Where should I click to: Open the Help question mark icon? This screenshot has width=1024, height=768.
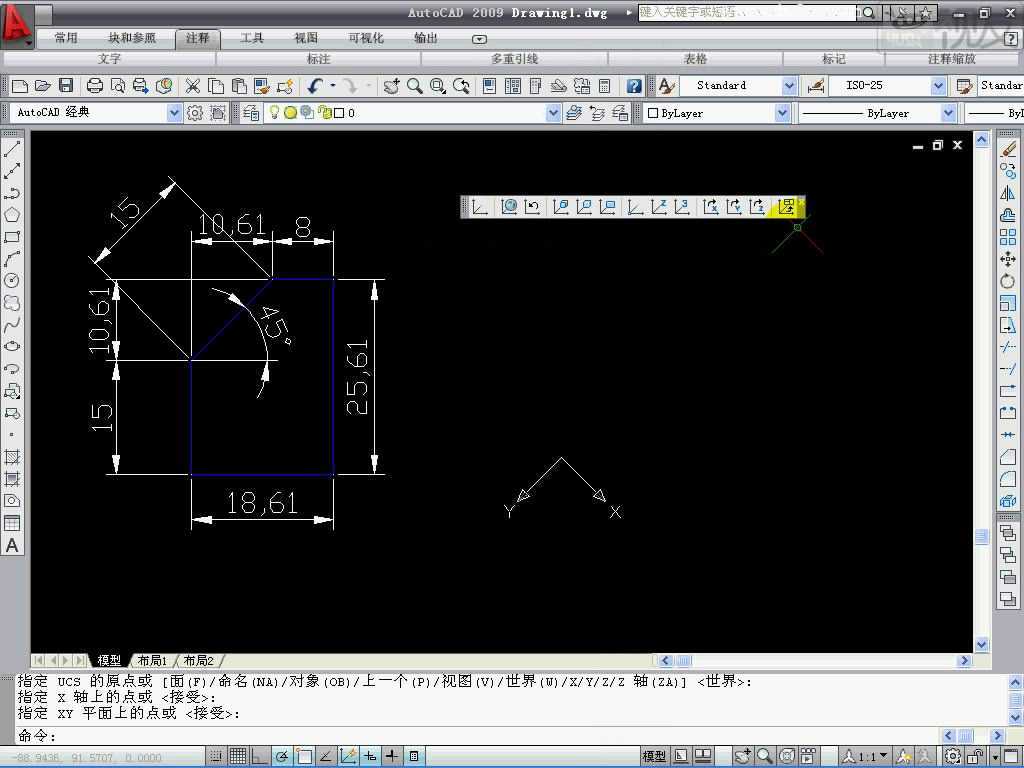tap(633, 86)
